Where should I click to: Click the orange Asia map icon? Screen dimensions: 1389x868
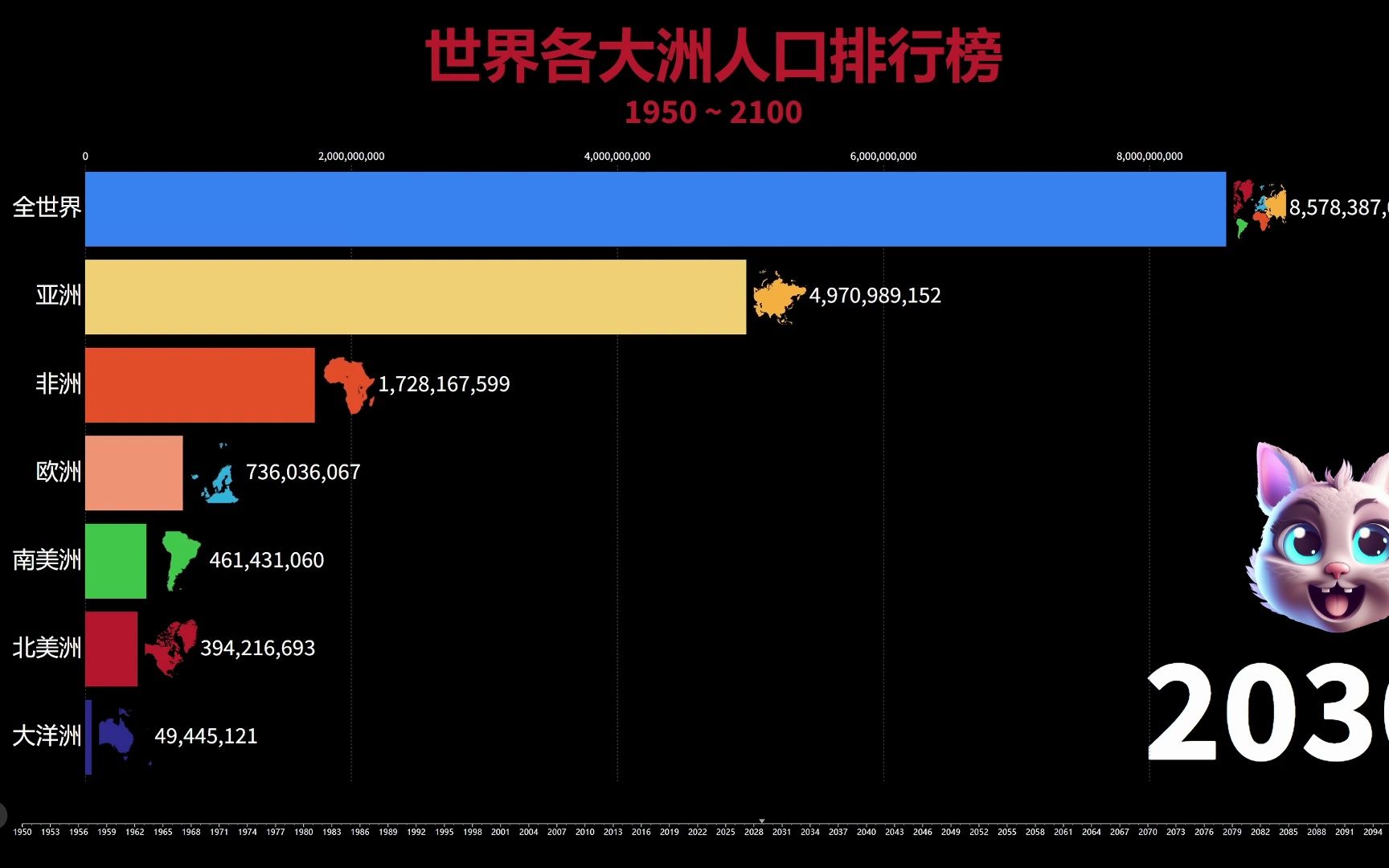[779, 297]
